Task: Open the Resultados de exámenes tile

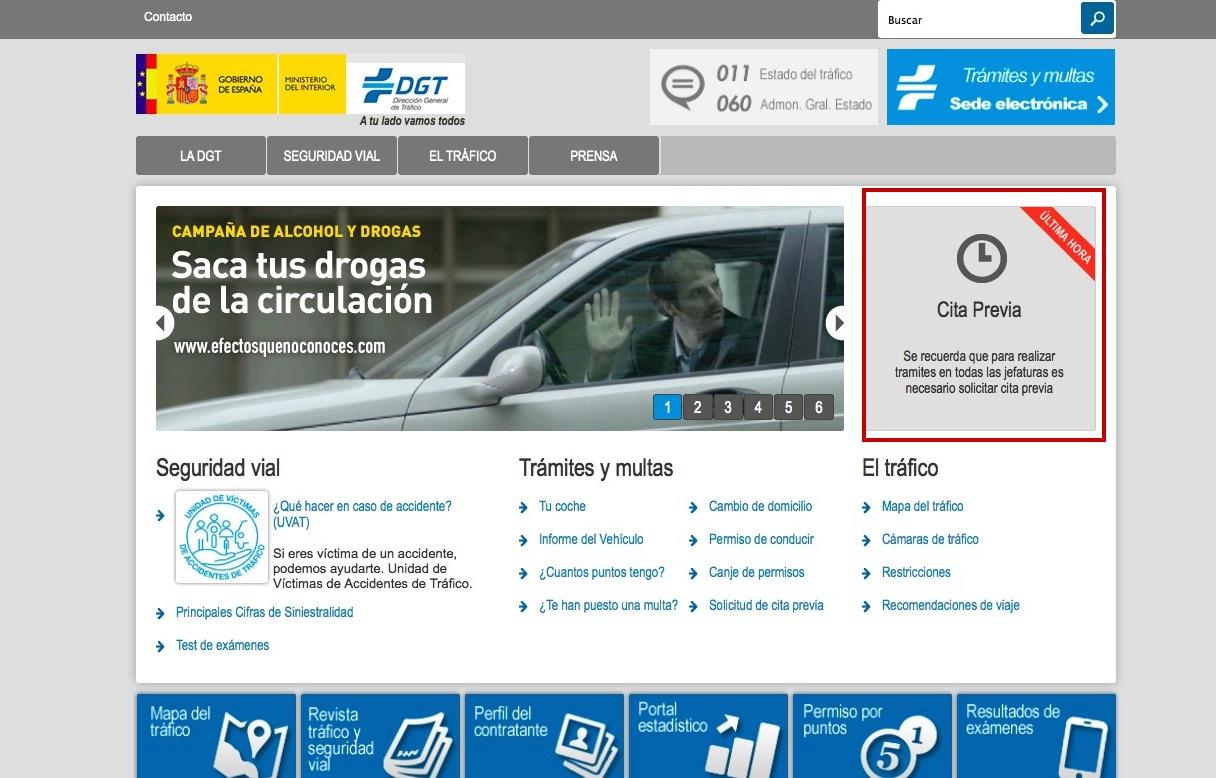Action: (x=1036, y=735)
